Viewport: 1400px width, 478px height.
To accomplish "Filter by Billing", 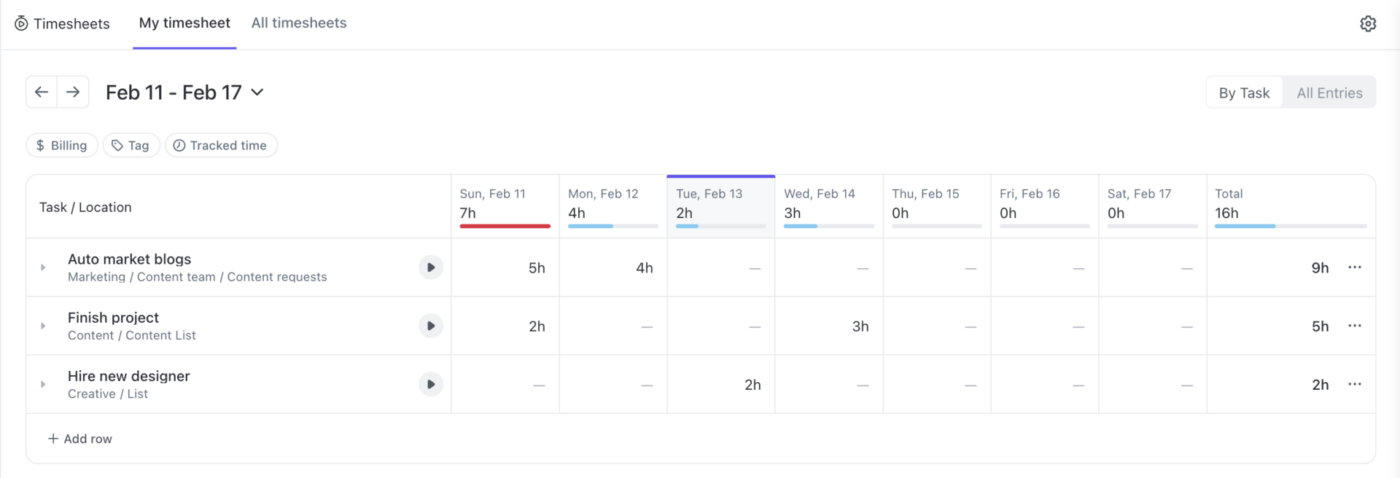I will [x=62, y=145].
